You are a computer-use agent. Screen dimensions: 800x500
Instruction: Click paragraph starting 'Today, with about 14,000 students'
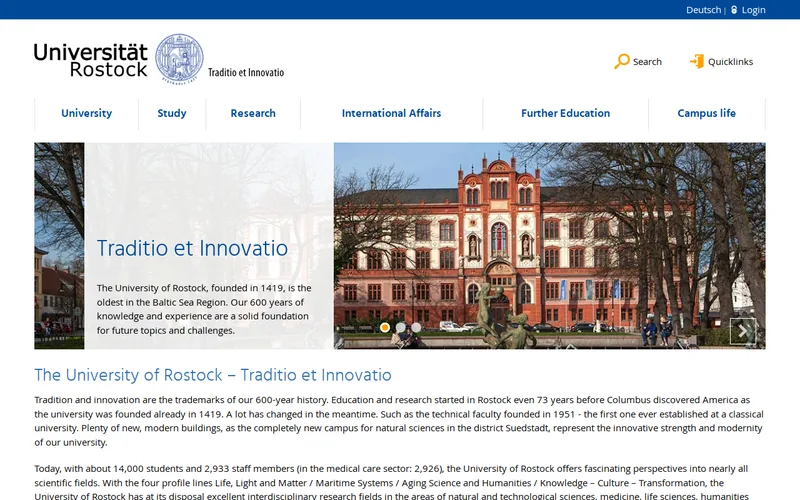click(391, 482)
